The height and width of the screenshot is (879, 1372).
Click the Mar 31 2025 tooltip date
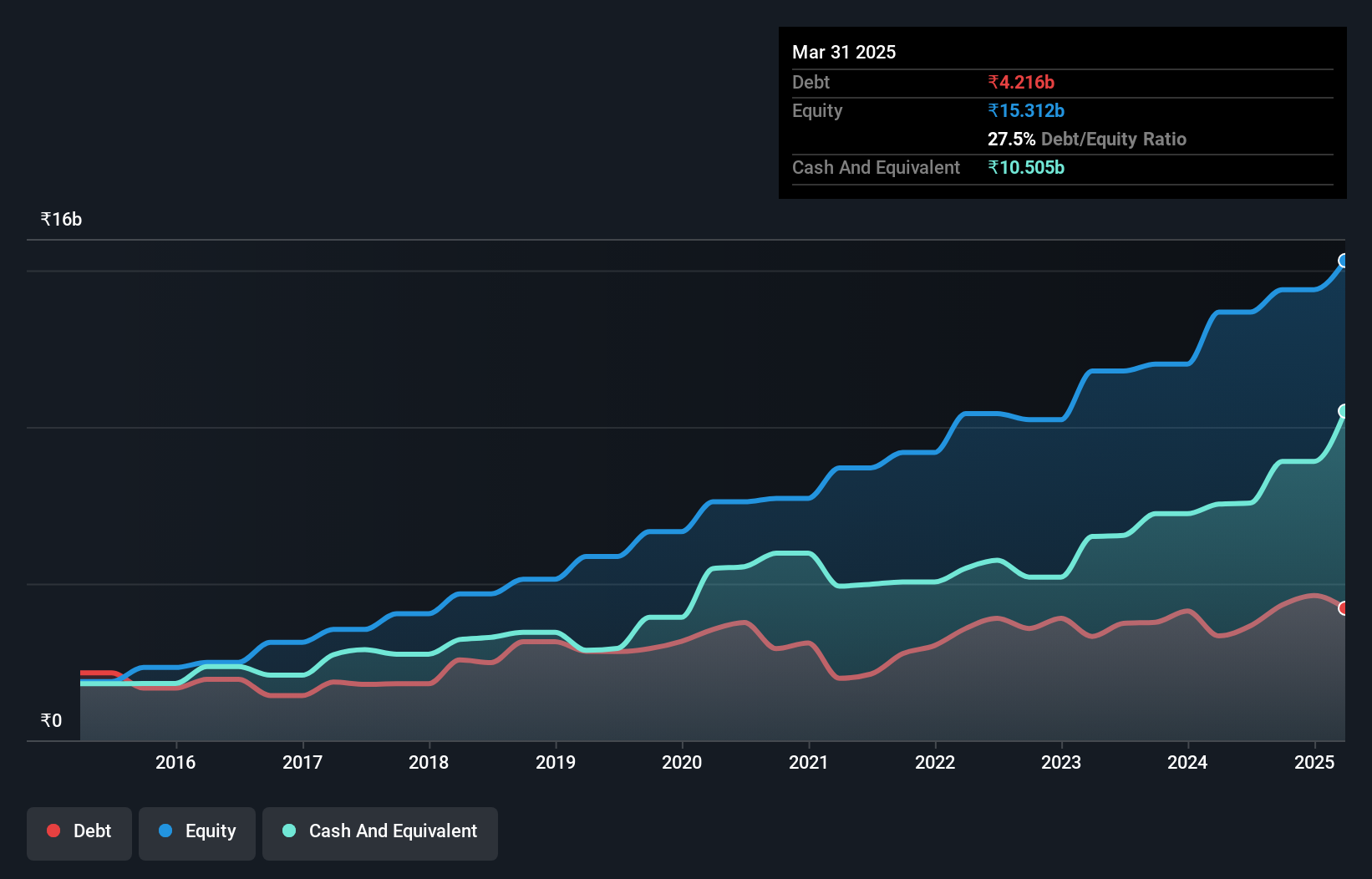pos(844,52)
